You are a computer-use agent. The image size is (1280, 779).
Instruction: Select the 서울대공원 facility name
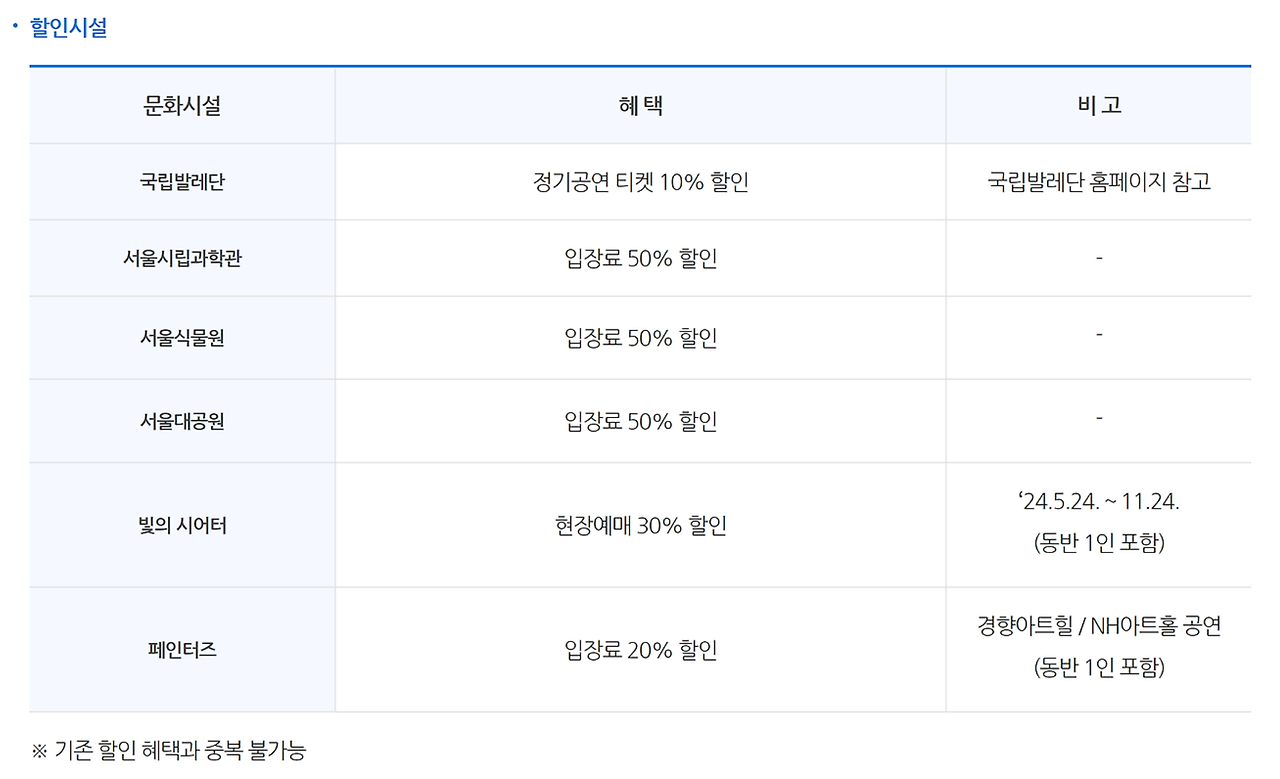(x=182, y=421)
